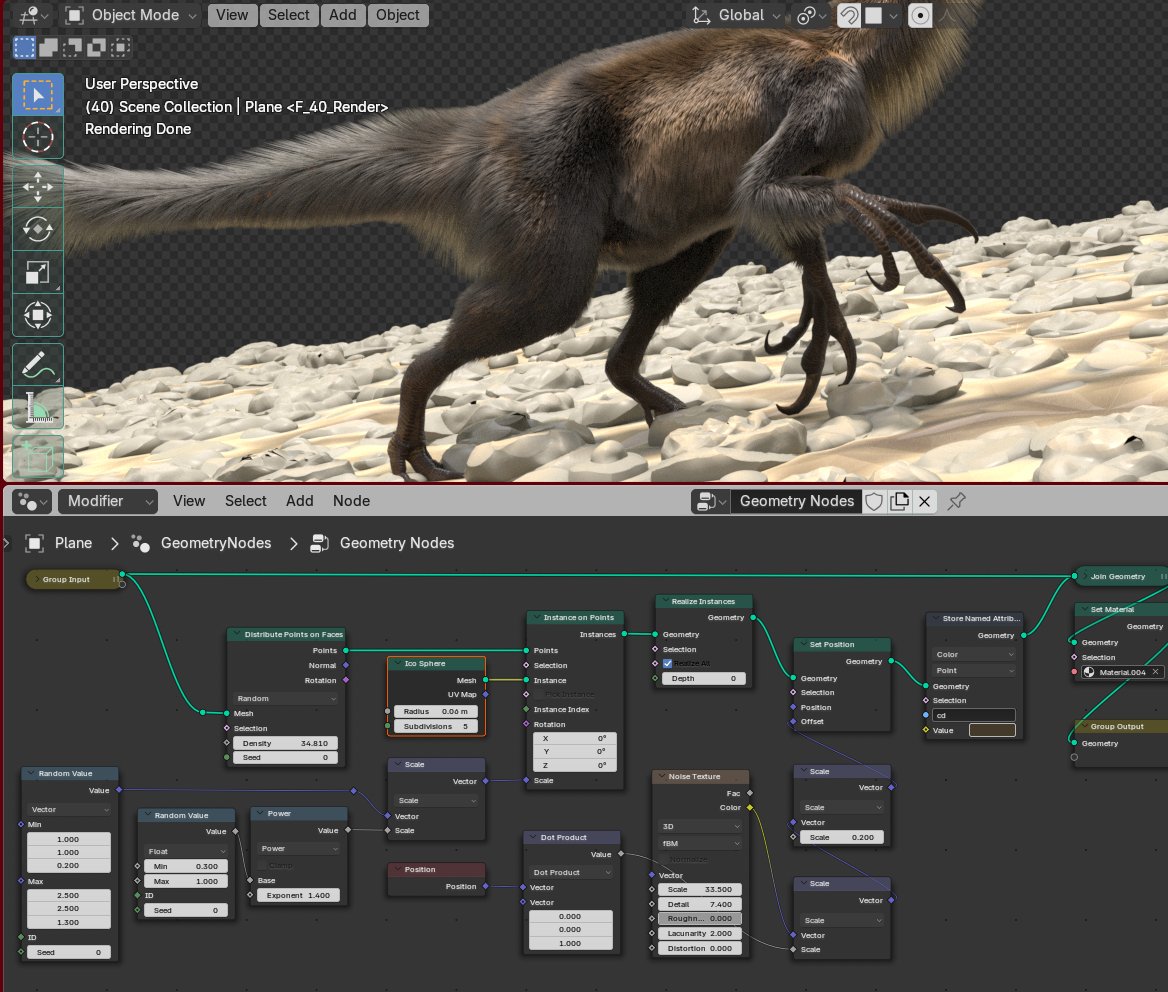Select the Select Box tool

coord(38,95)
